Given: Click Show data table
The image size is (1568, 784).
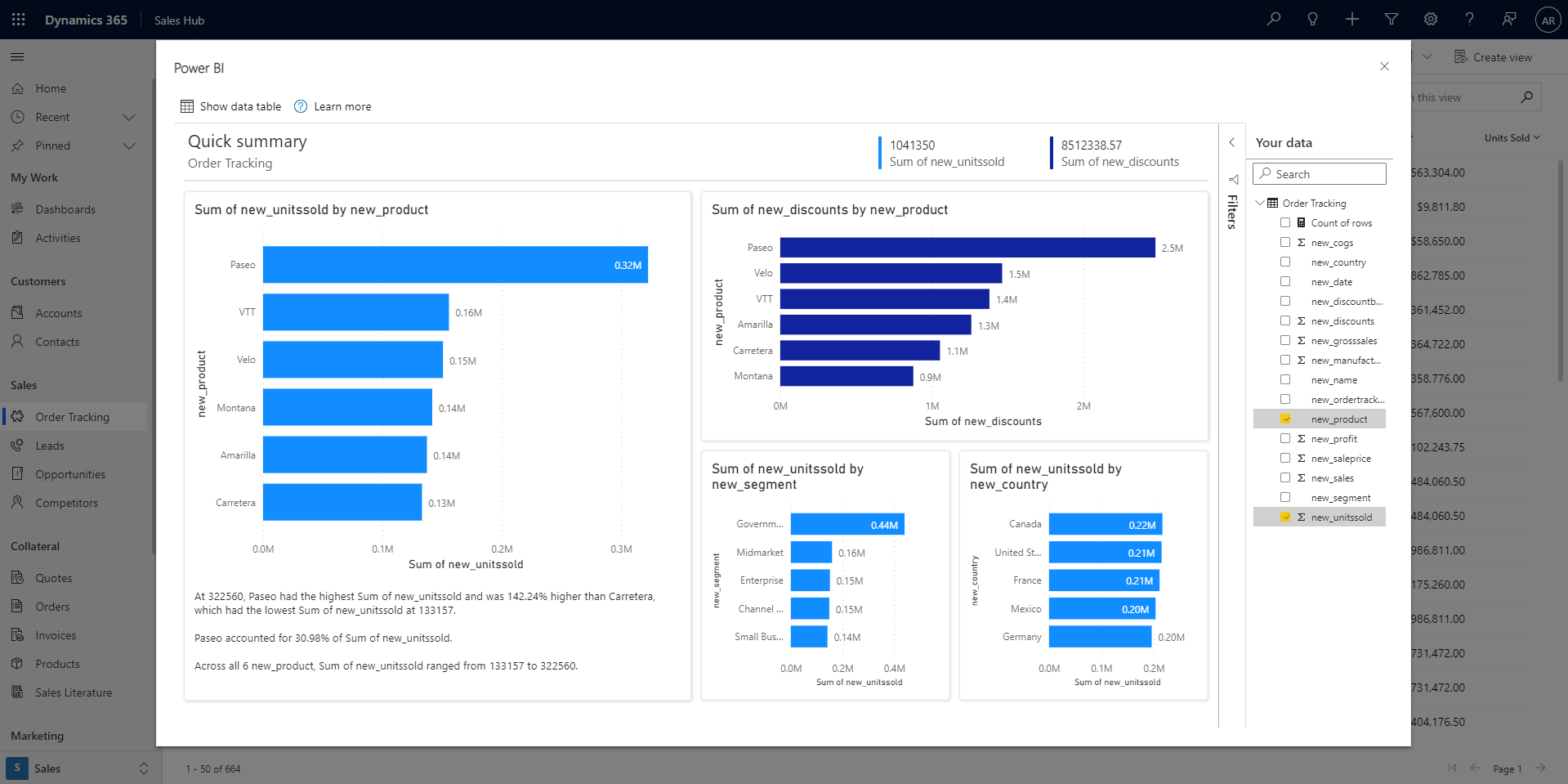Looking at the screenshot, I should tap(231, 105).
